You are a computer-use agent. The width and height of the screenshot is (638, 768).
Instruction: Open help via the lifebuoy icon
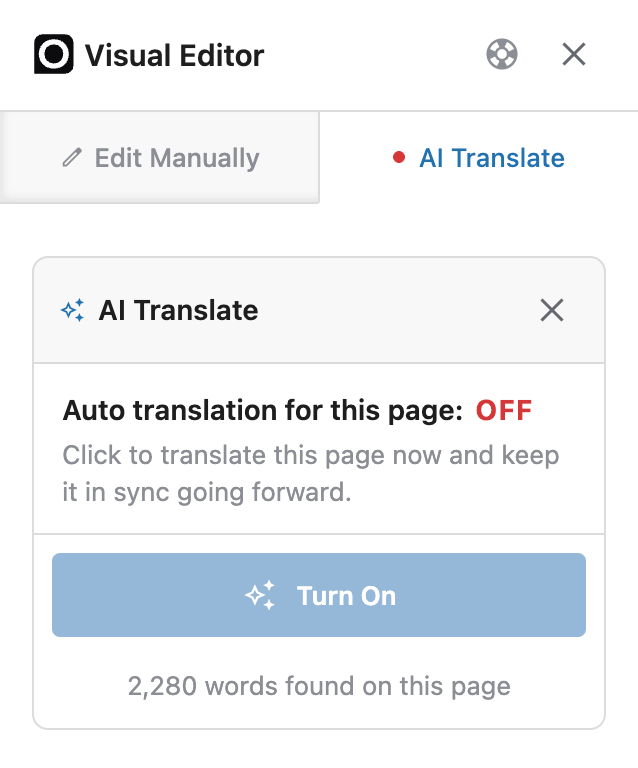coord(501,54)
